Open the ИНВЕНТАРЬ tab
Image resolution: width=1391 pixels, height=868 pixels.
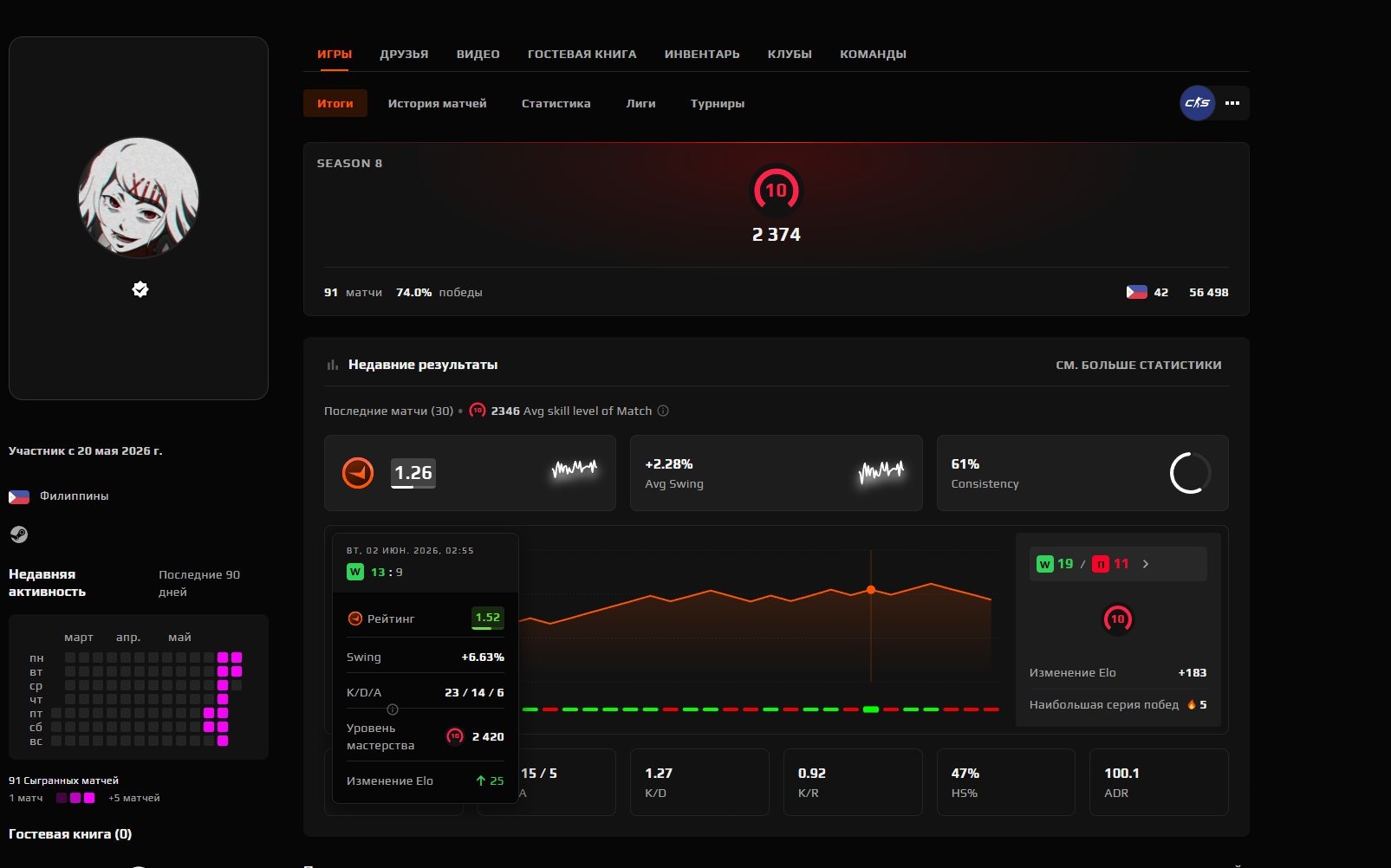pyautogui.click(x=702, y=54)
